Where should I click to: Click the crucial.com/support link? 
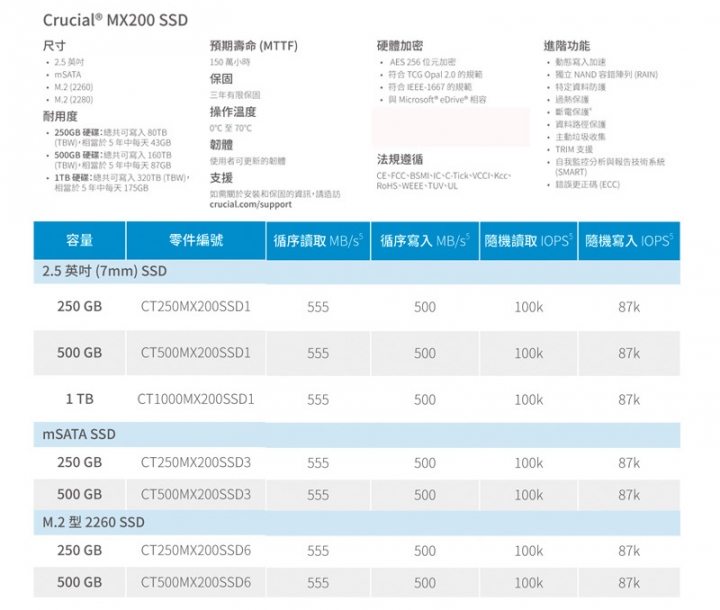coord(250,204)
